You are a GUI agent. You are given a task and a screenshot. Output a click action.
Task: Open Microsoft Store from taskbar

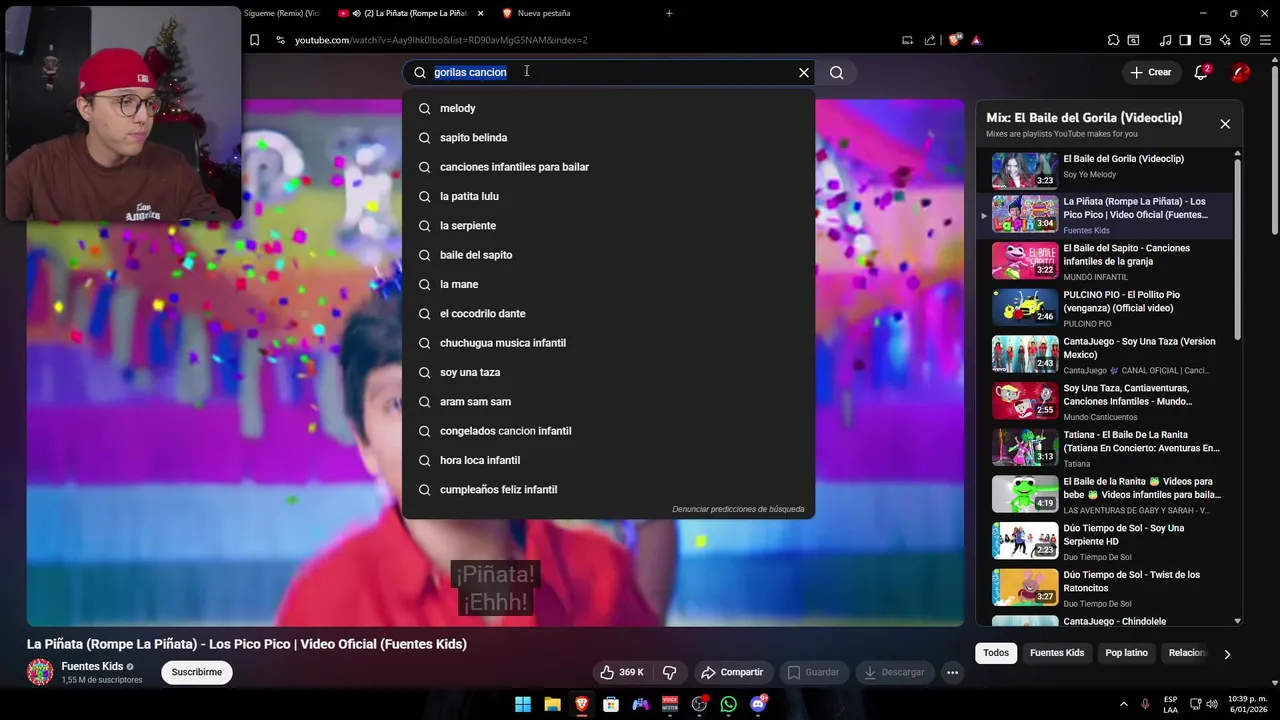click(611, 704)
